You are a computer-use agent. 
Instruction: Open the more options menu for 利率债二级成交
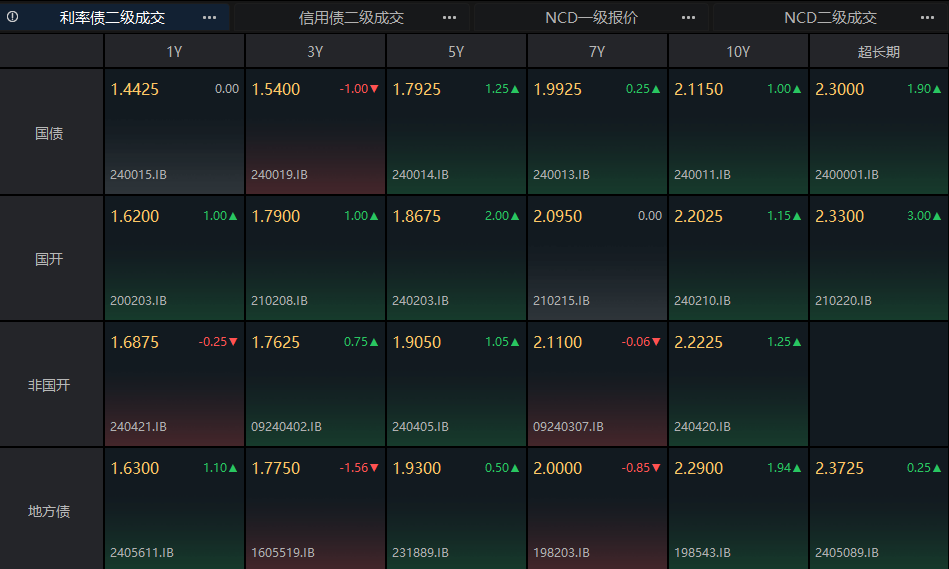[x=209, y=18]
